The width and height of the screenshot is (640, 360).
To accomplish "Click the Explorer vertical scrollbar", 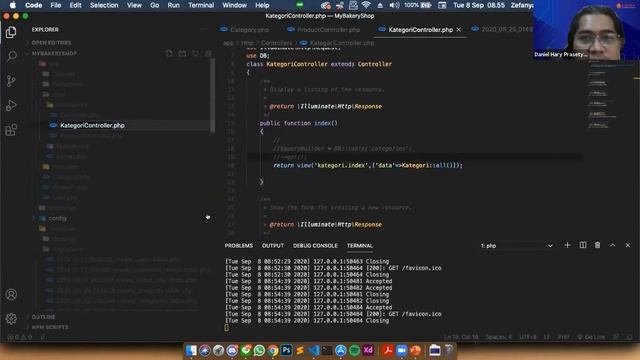I will (212, 96).
